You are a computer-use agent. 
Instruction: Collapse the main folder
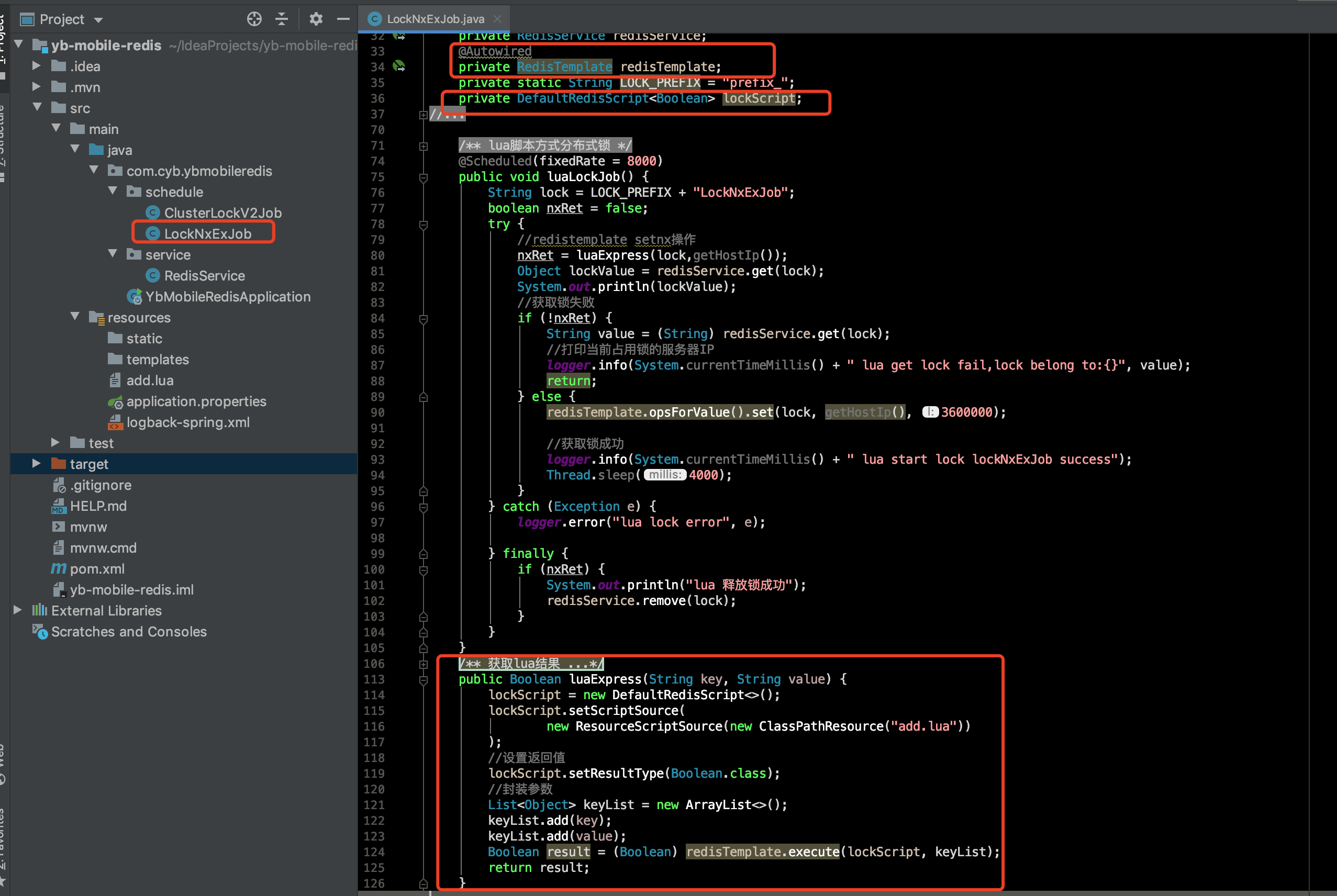pyautogui.click(x=57, y=129)
